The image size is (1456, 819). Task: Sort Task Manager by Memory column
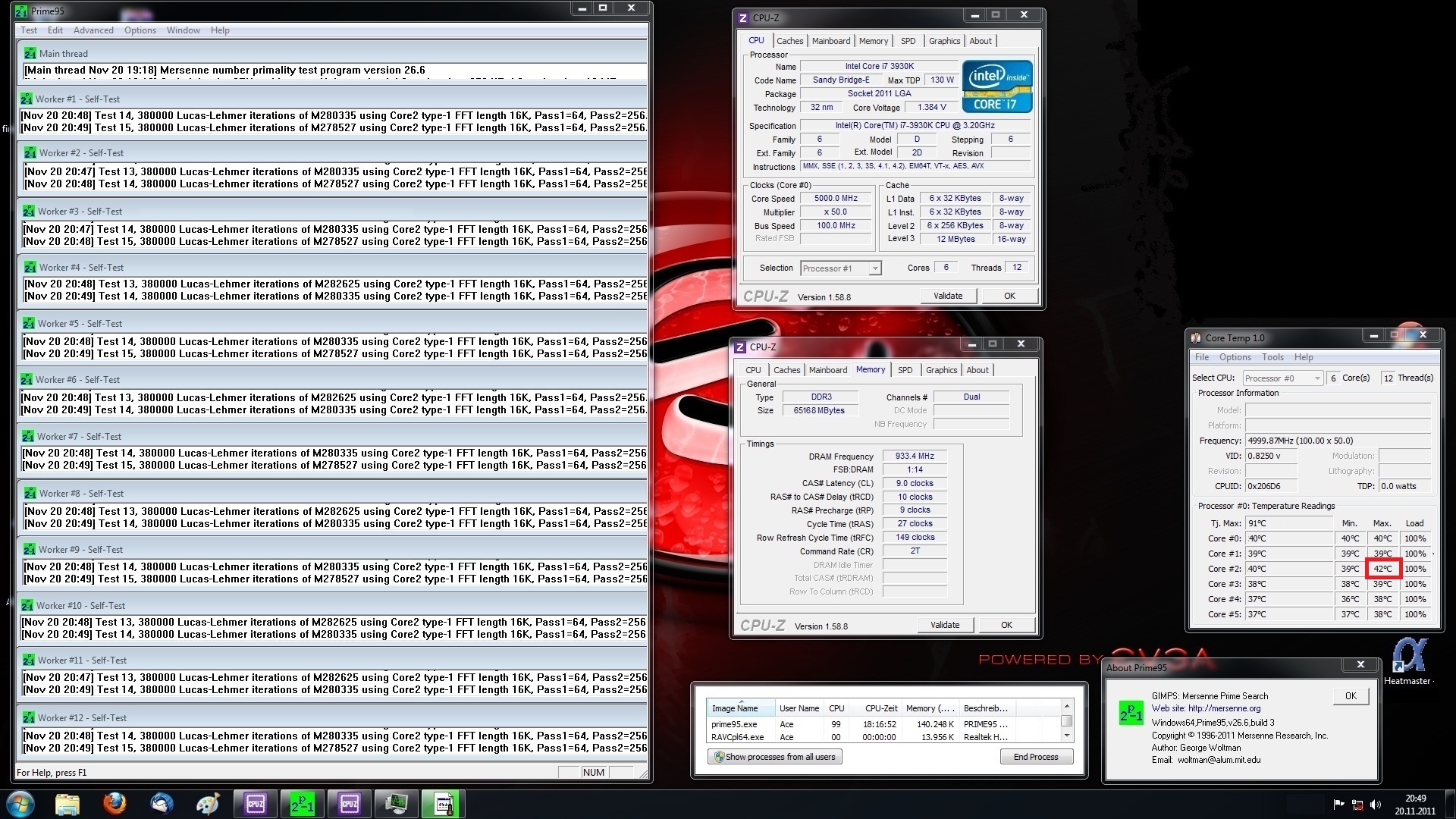[x=931, y=708]
